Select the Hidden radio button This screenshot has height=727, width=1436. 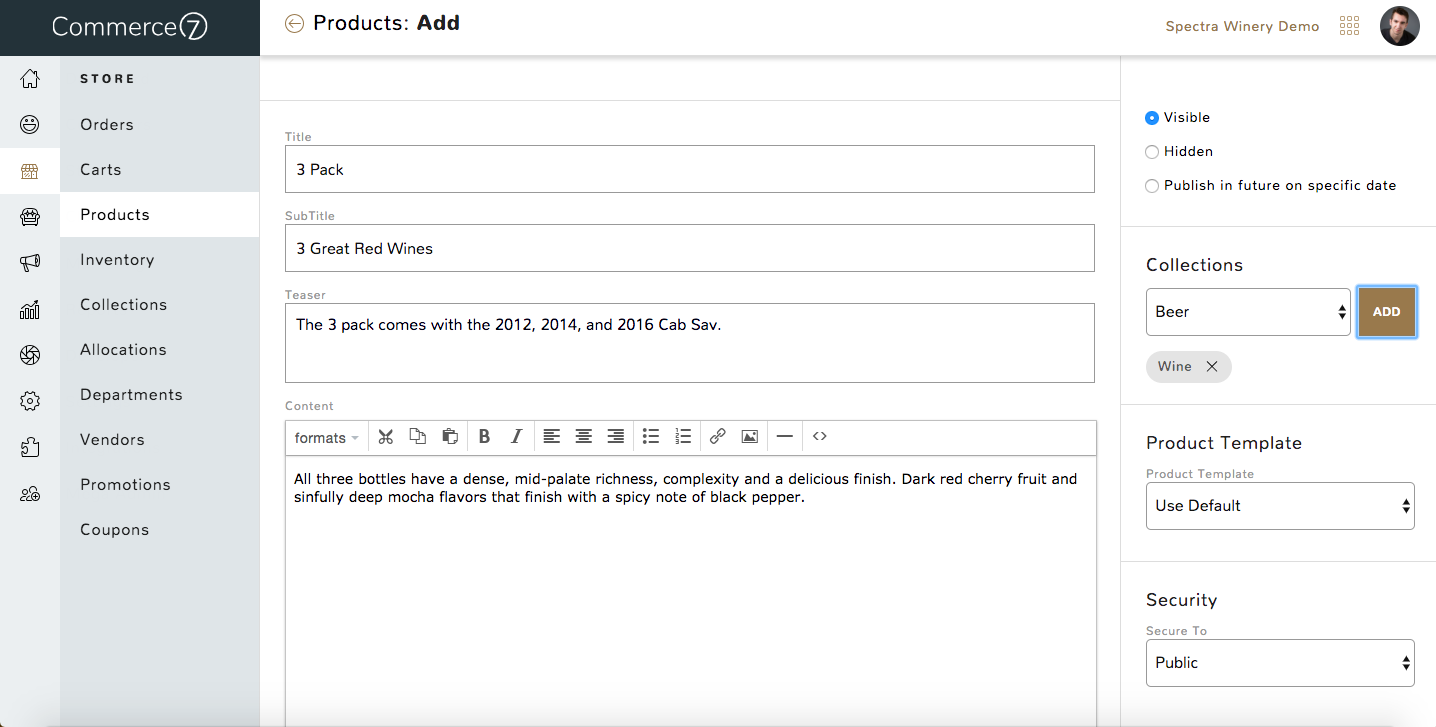coord(1152,152)
